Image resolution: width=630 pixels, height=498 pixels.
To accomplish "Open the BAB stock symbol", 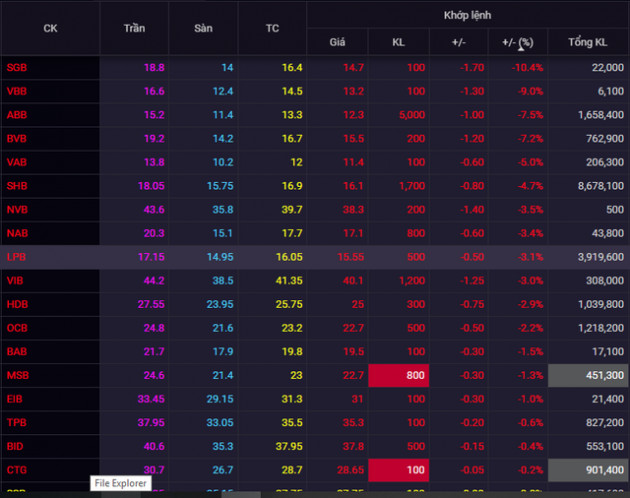I will [17, 352].
